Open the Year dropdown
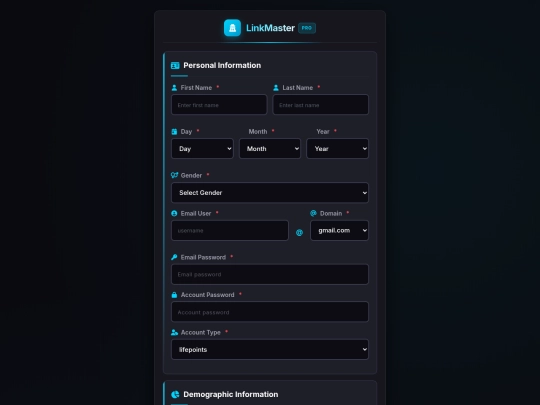 point(338,148)
